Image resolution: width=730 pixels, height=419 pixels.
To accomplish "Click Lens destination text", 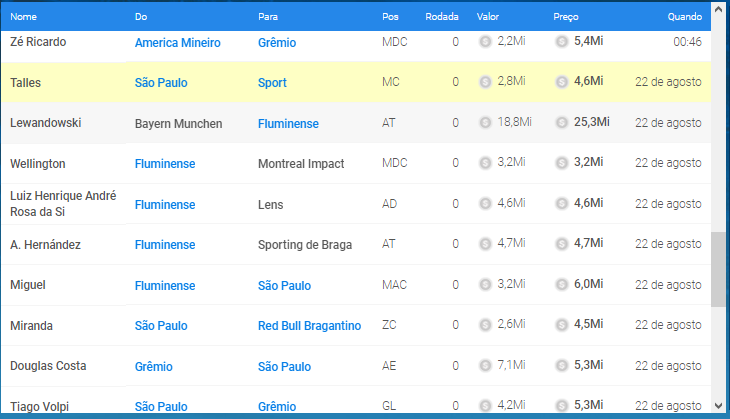I will tap(270, 204).
